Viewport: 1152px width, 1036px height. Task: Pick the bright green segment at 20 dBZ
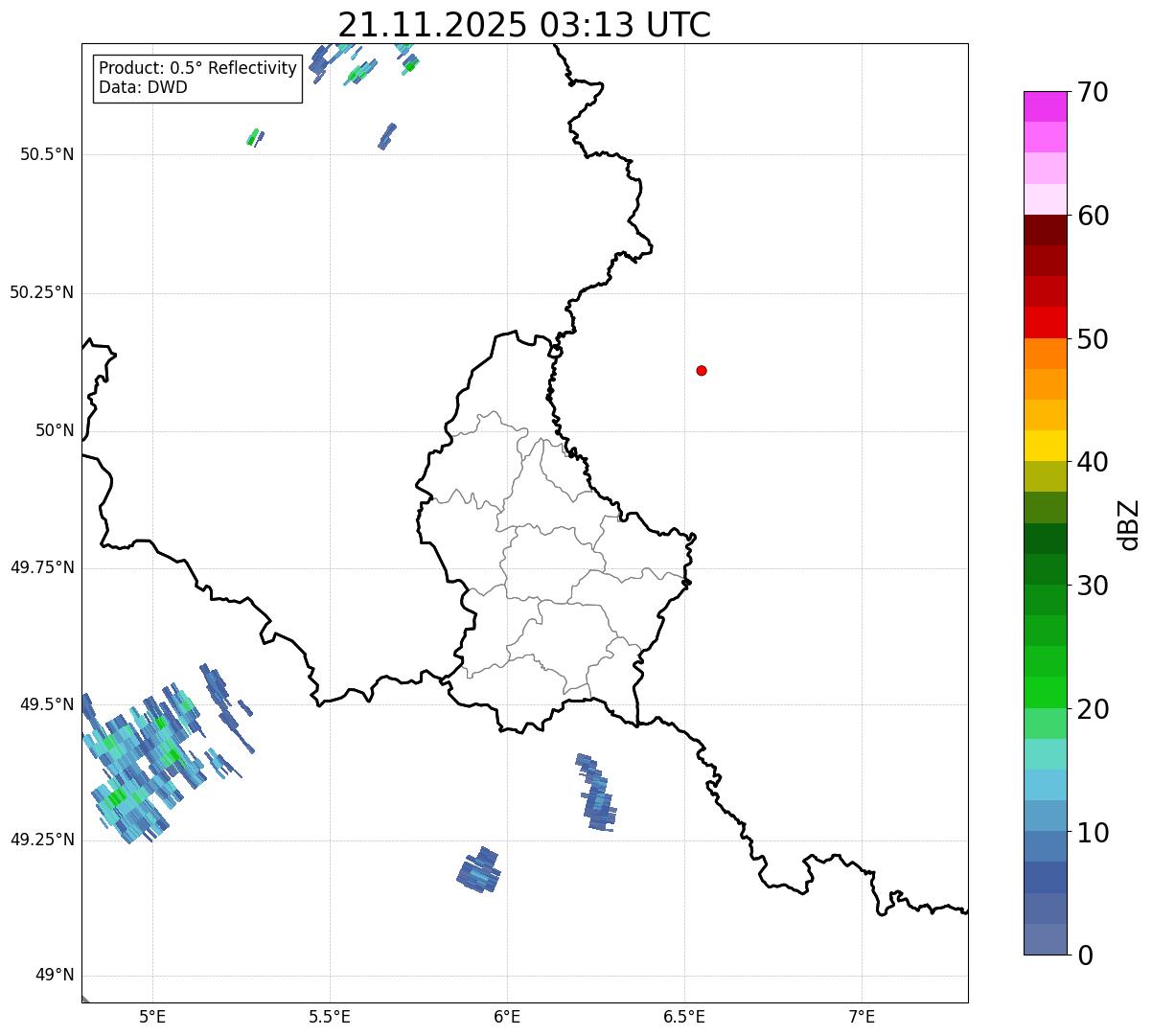click(1045, 692)
